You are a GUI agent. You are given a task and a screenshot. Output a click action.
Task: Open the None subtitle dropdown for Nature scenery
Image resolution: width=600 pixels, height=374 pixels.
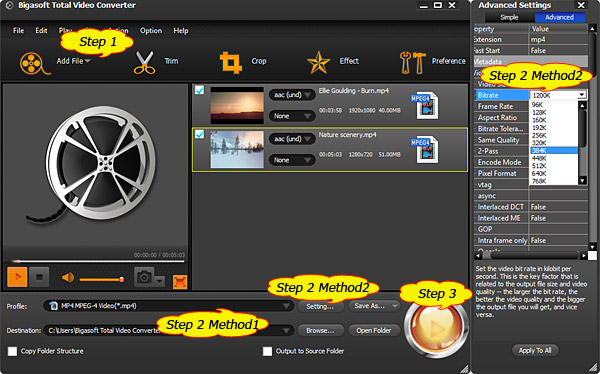[292, 160]
